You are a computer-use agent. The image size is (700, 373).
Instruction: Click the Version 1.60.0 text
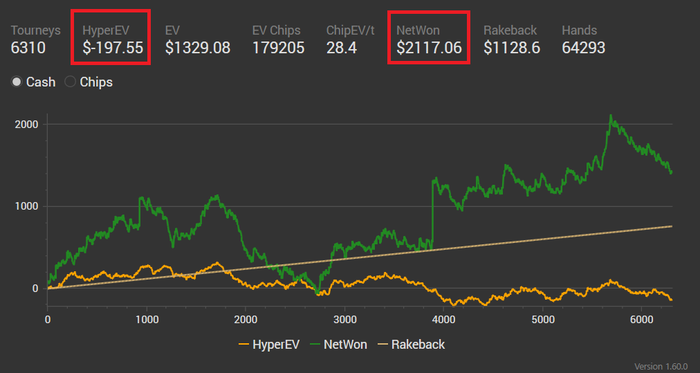[x=661, y=366]
